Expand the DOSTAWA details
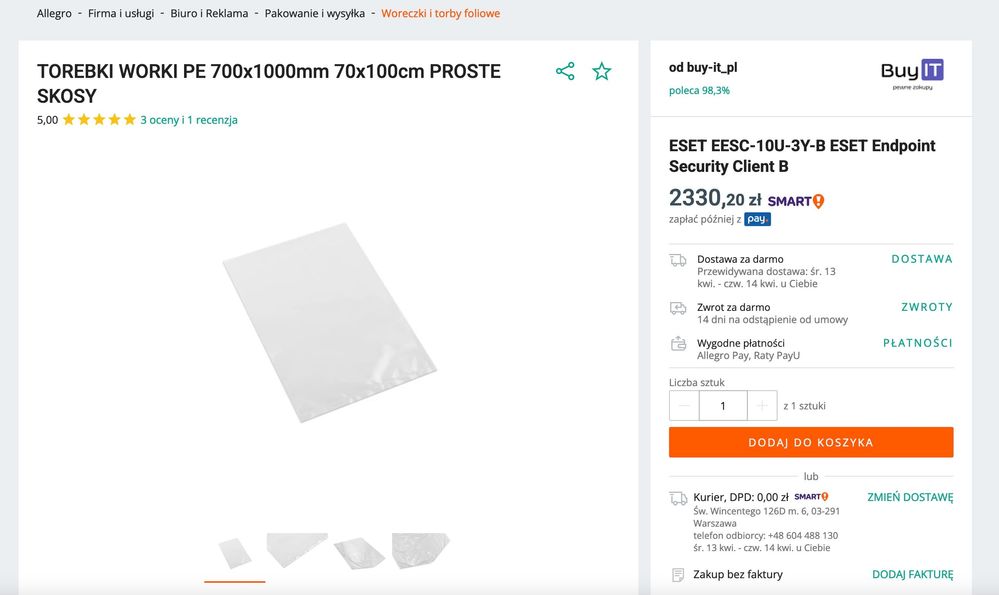Image resolution: width=999 pixels, height=595 pixels. (x=921, y=259)
